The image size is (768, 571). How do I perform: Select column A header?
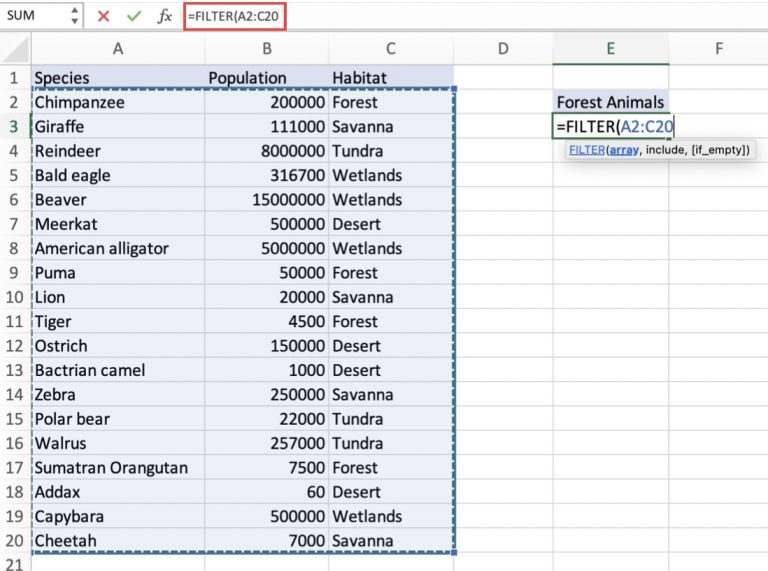coord(117,48)
